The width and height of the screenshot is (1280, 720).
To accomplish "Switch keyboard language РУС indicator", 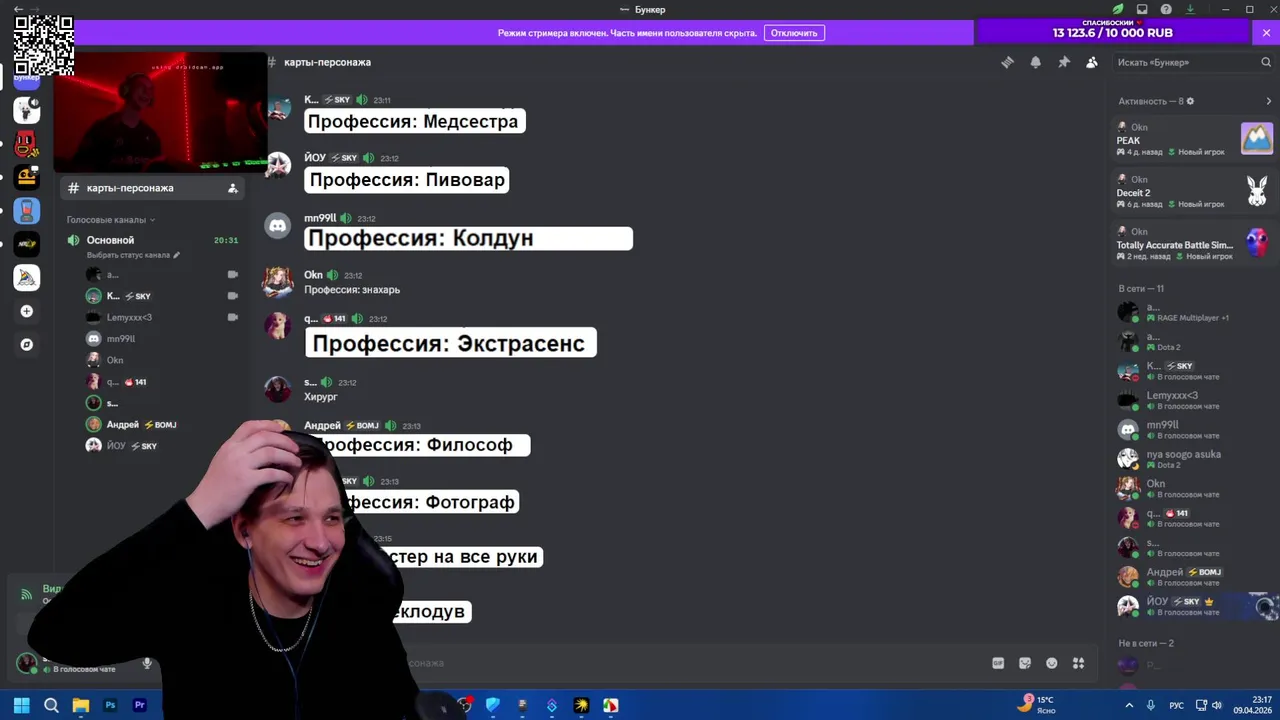I will pyautogui.click(x=1177, y=705).
